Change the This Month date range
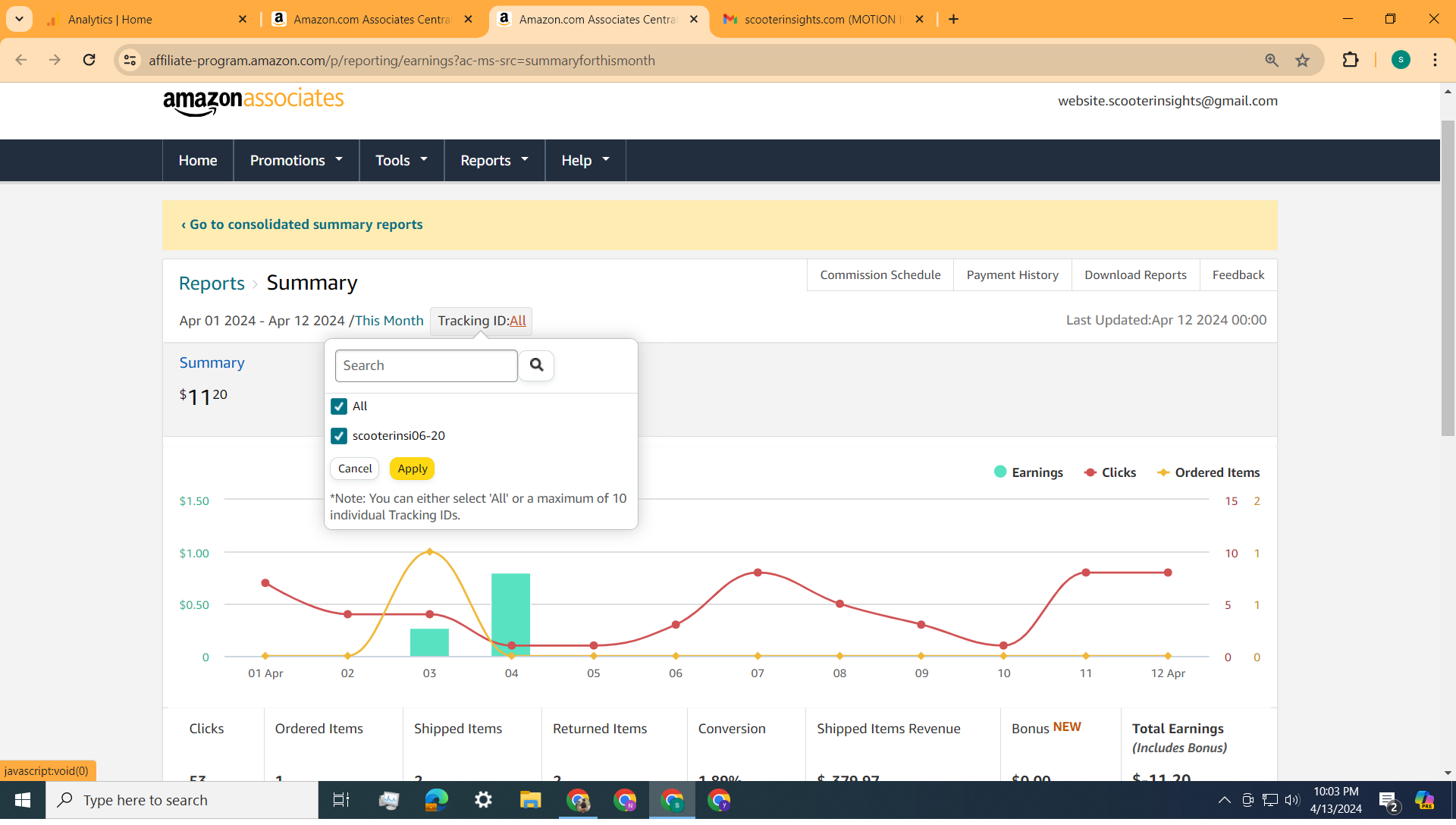Viewport: 1456px width, 825px height. pyautogui.click(x=389, y=321)
